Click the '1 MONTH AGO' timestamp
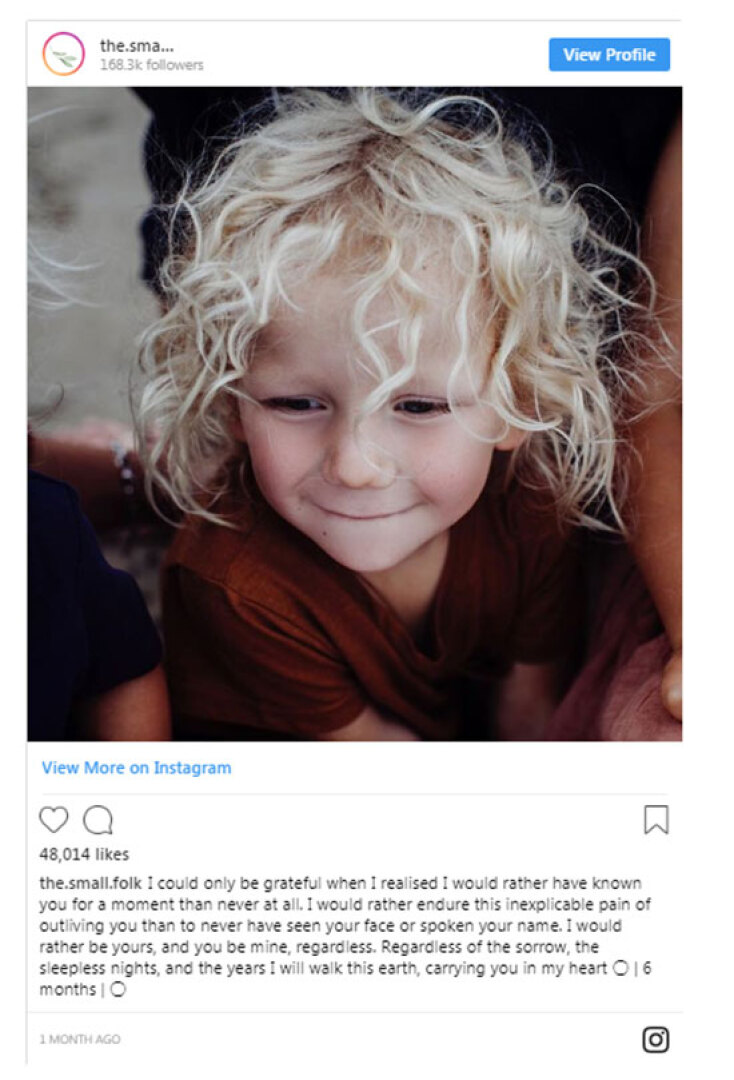 (80, 1039)
